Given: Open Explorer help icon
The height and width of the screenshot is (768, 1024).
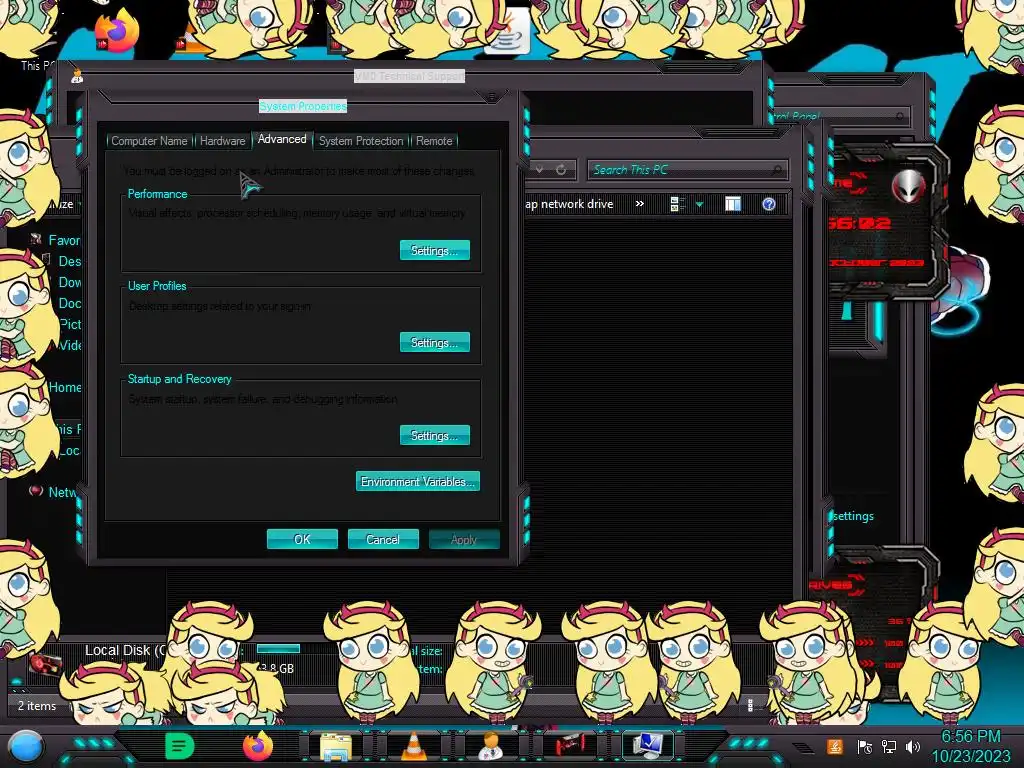Looking at the screenshot, I should [x=769, y=204].
